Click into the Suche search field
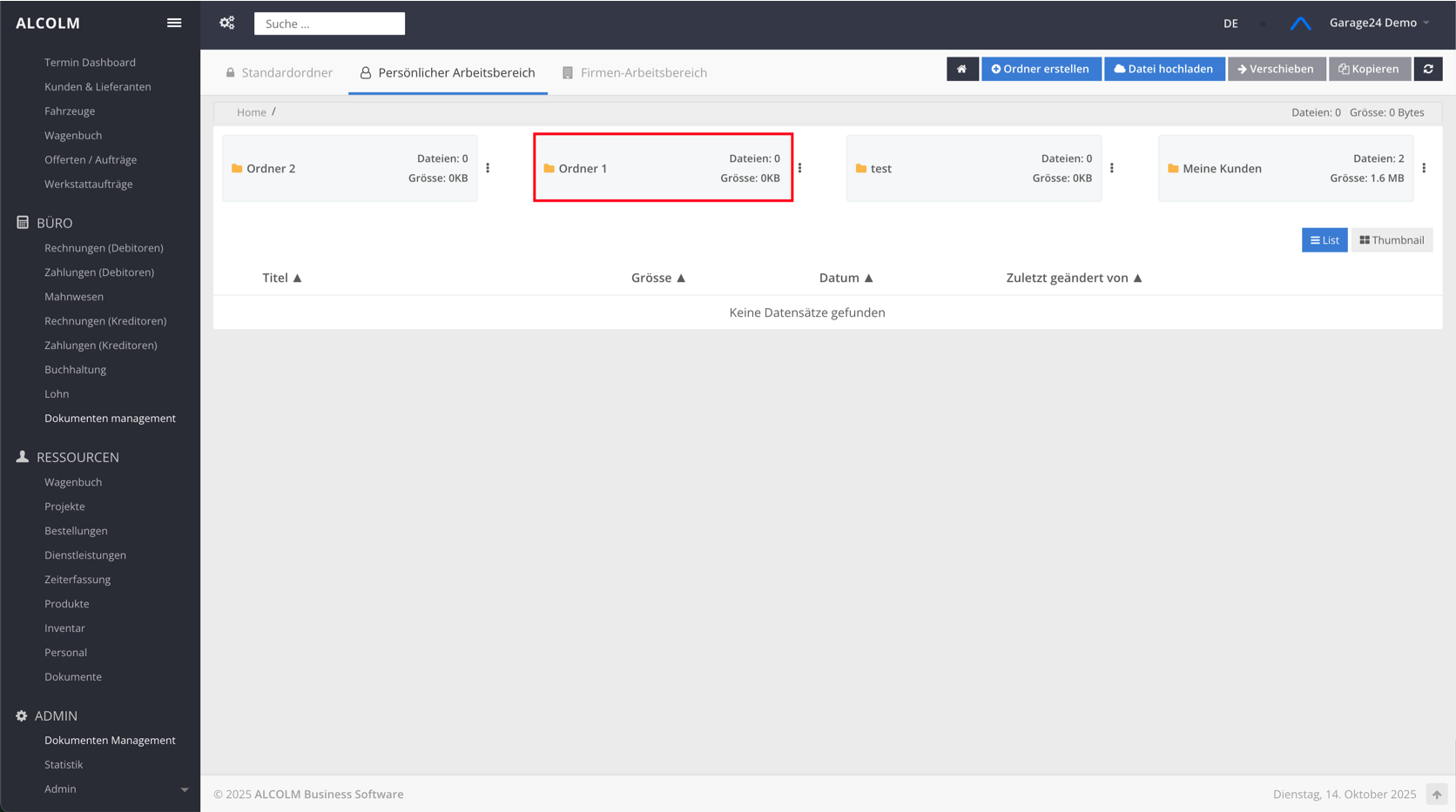The image size is (1456, 812). pyautogui.click(x=329, y=23)
